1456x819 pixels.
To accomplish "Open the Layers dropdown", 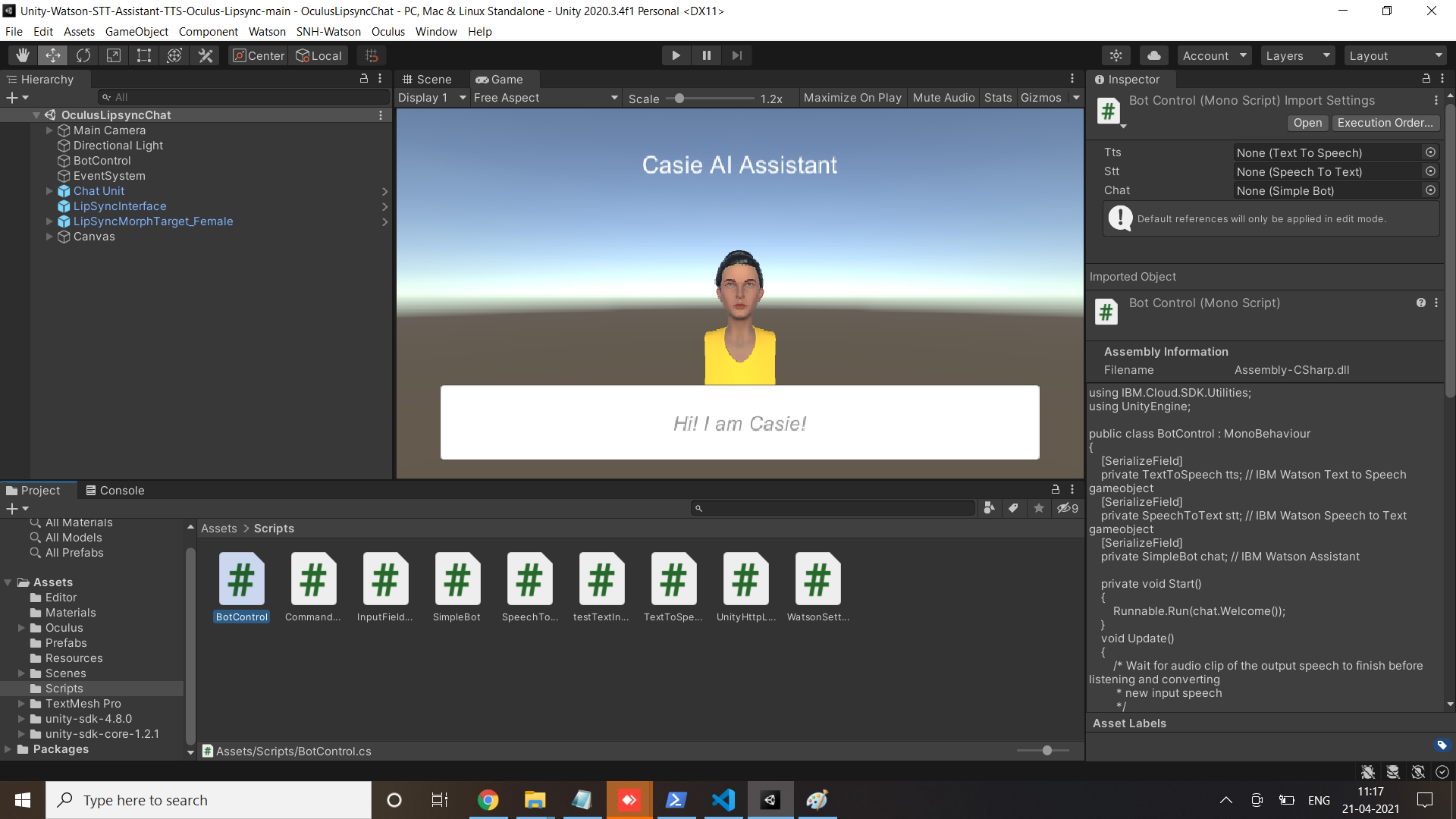I will click(1296, 55).
